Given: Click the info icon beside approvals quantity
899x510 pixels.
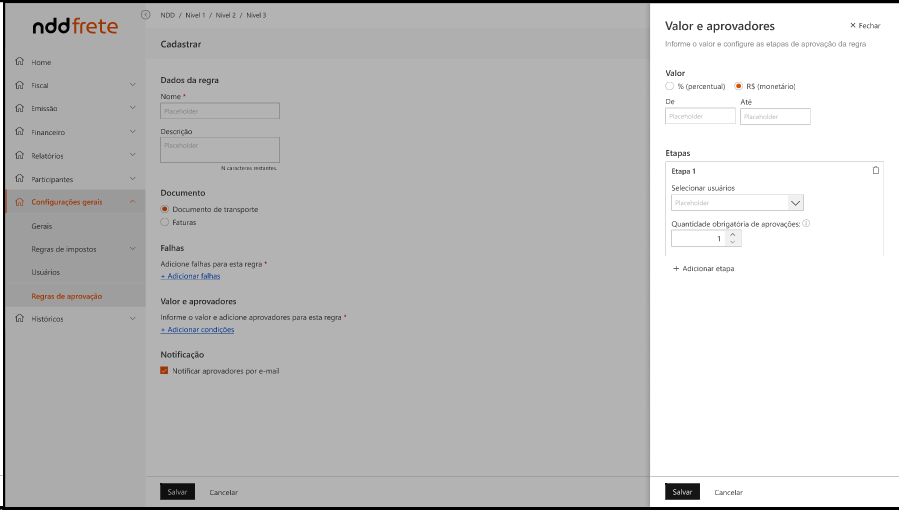Looking at the screenshot, I should 806,224.
